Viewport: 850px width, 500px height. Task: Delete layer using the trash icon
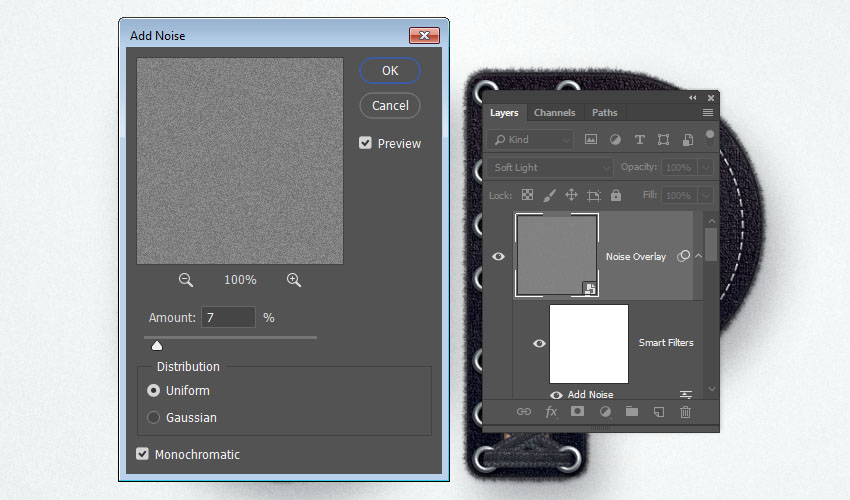(686, 411)
